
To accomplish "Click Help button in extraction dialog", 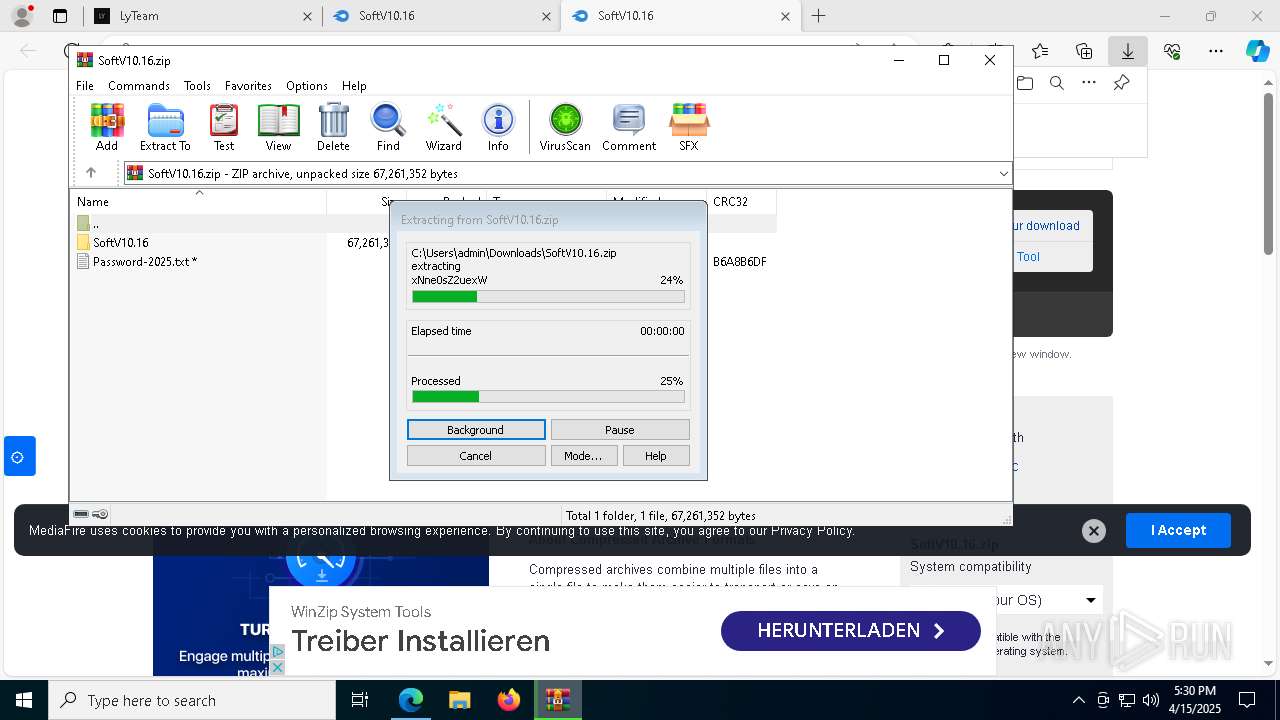I will [656, 456].
